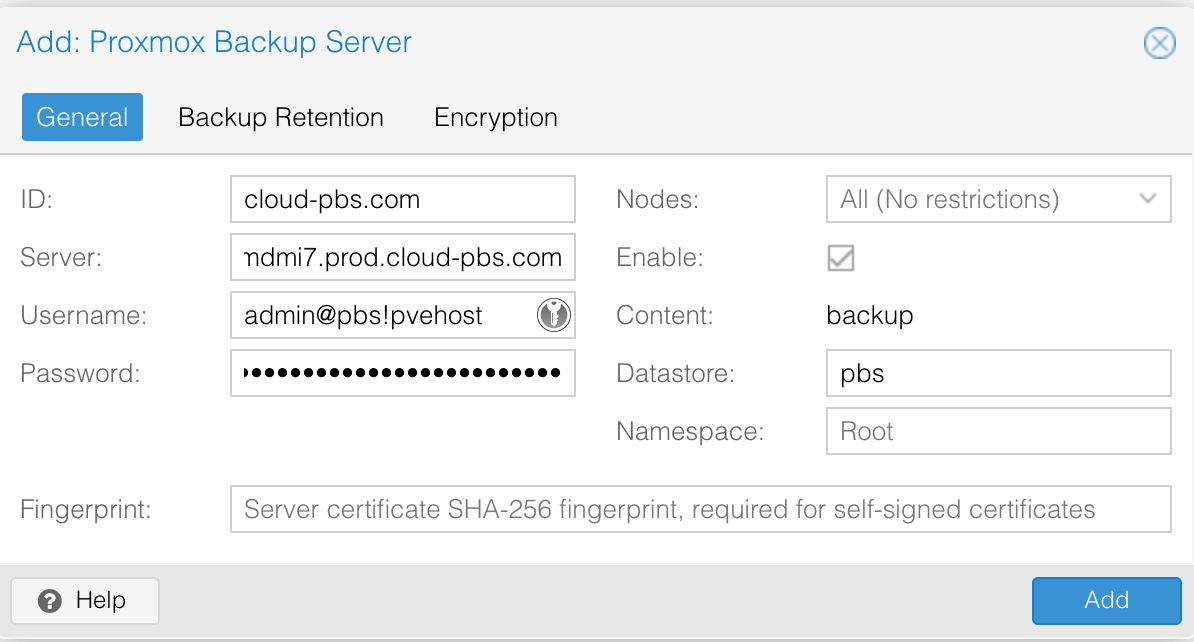
Task: Switch to the General tab
Action: [82, 117]
